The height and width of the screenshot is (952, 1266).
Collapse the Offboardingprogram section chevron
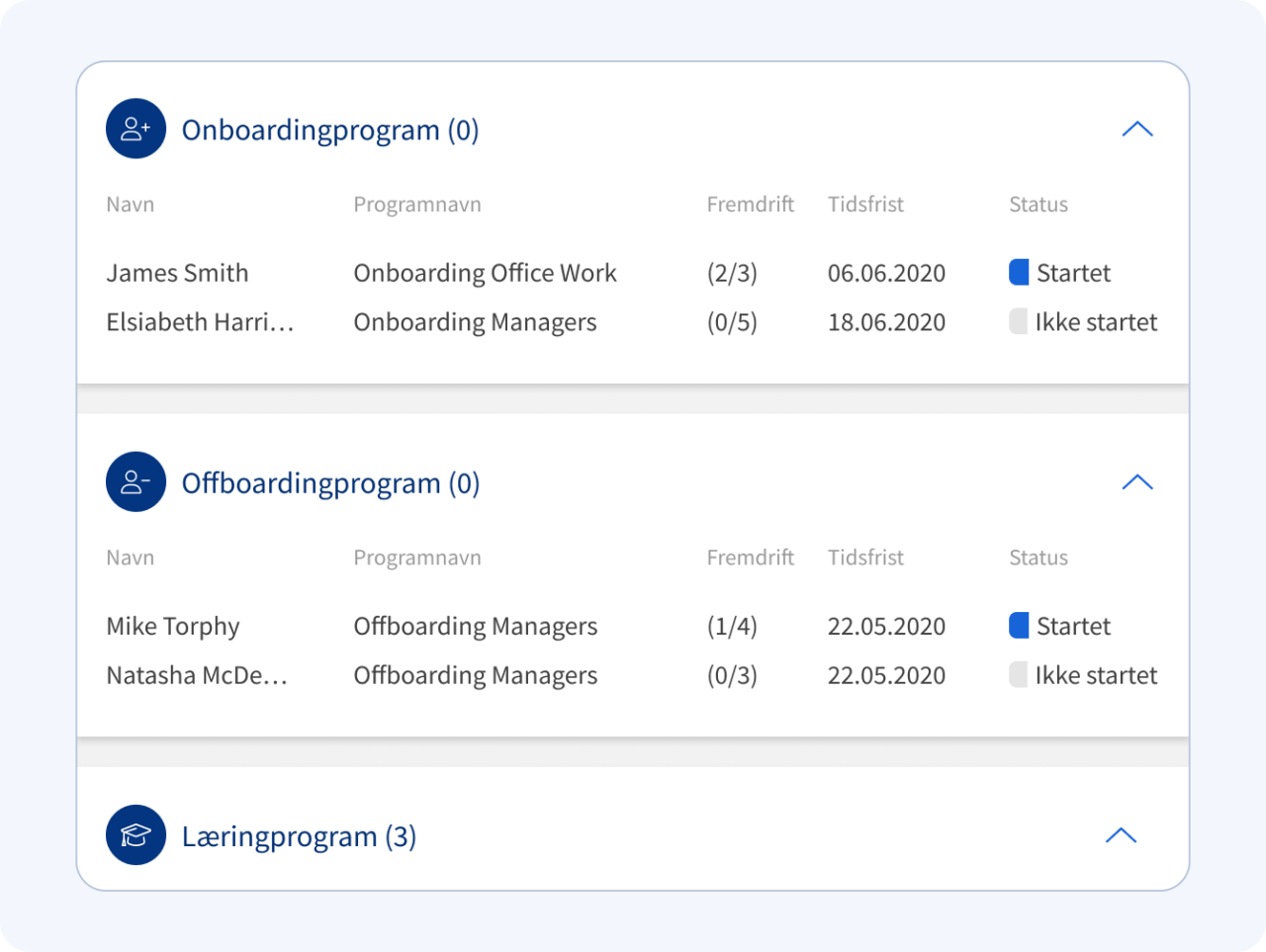[1137, 482]
